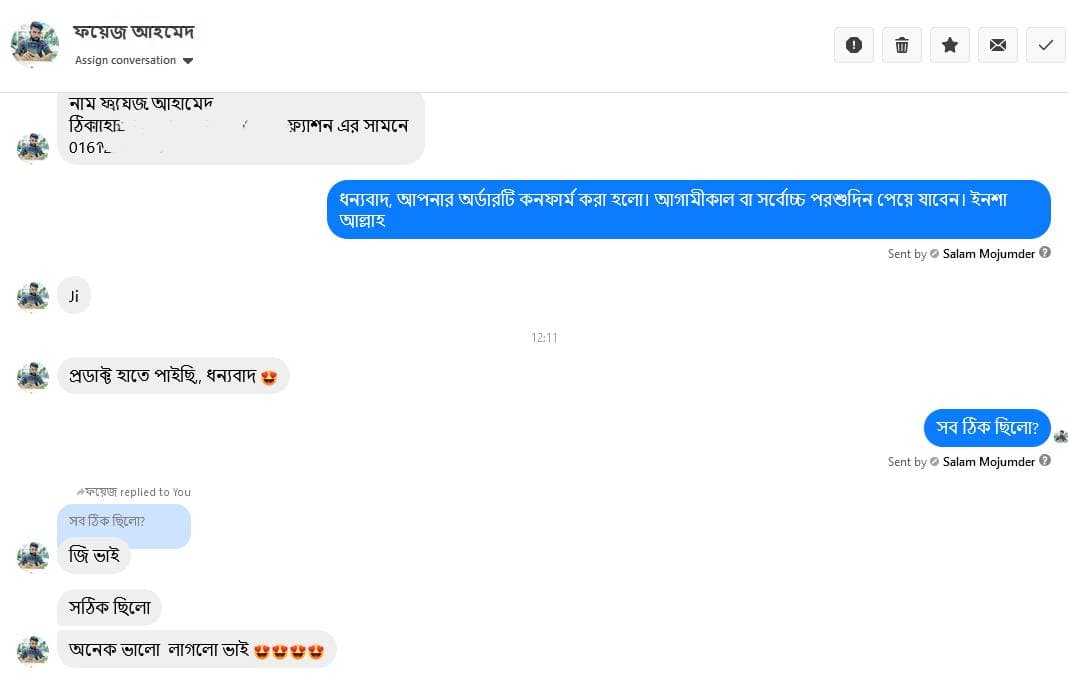Mark conversation as spam using exclamation icon
This screenshot has width=1068, height=697.
853,45
